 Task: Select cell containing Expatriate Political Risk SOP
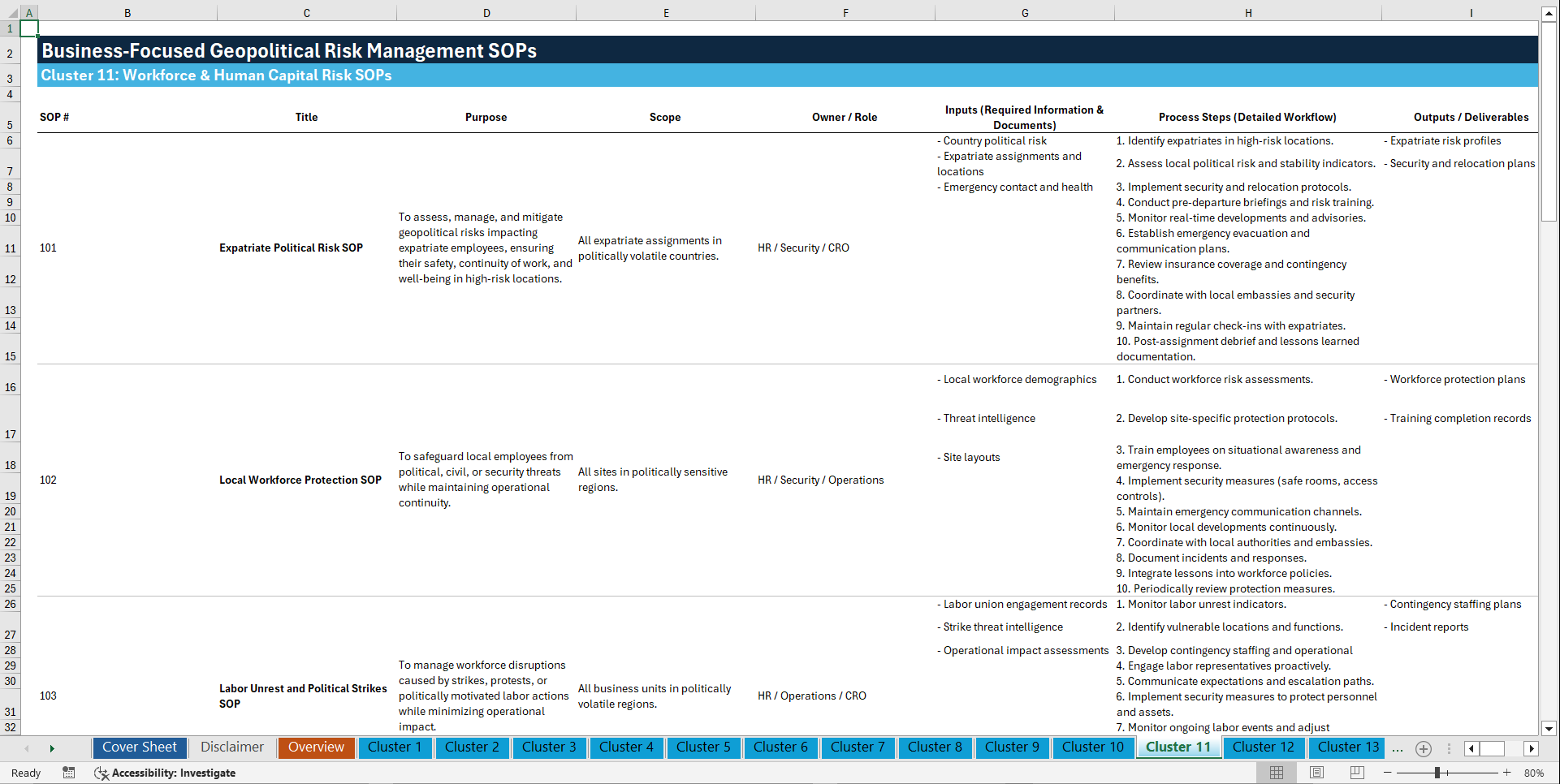(306, 248)
